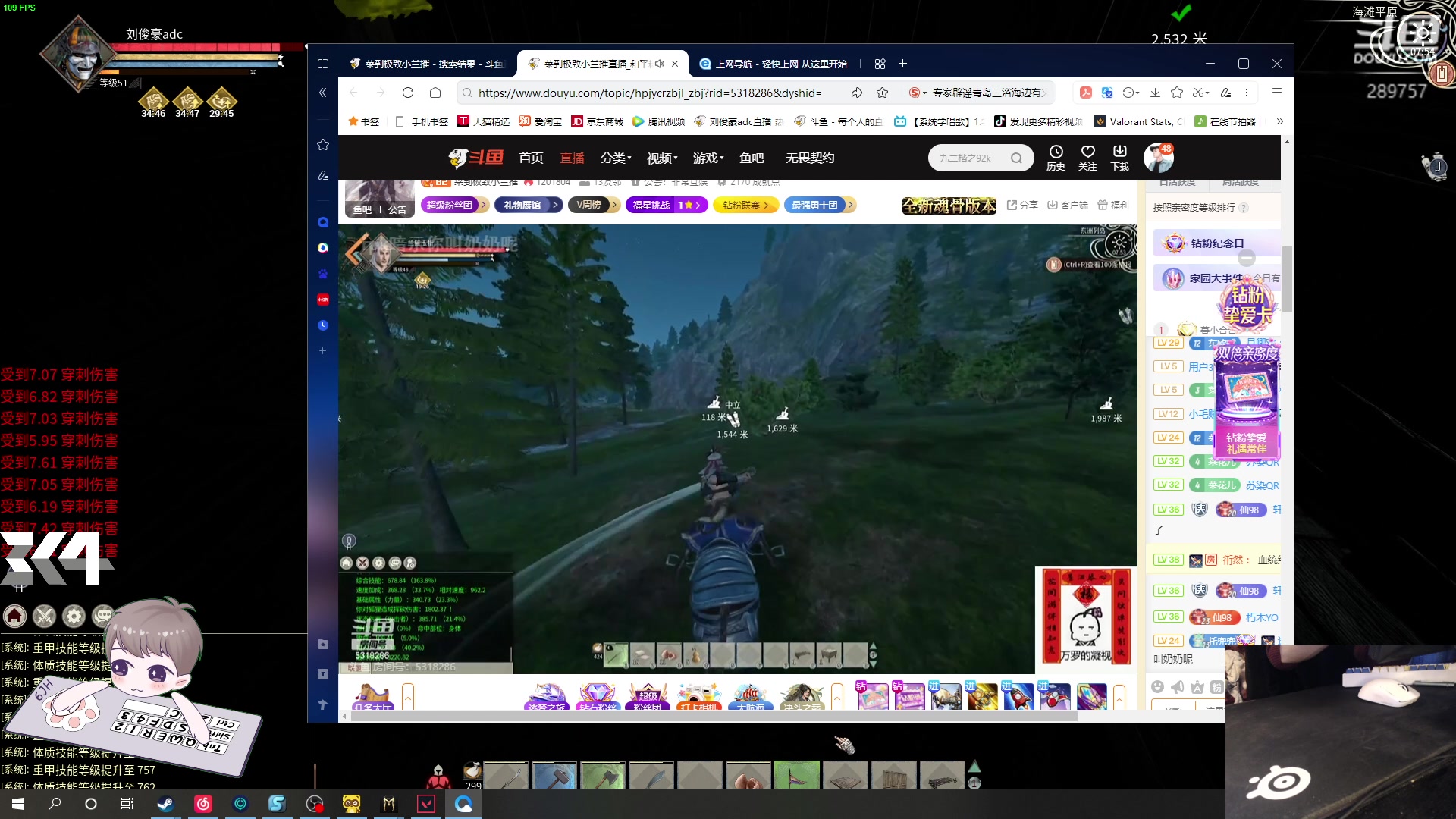Open the browser main hamburger menu

point(1277,93)
